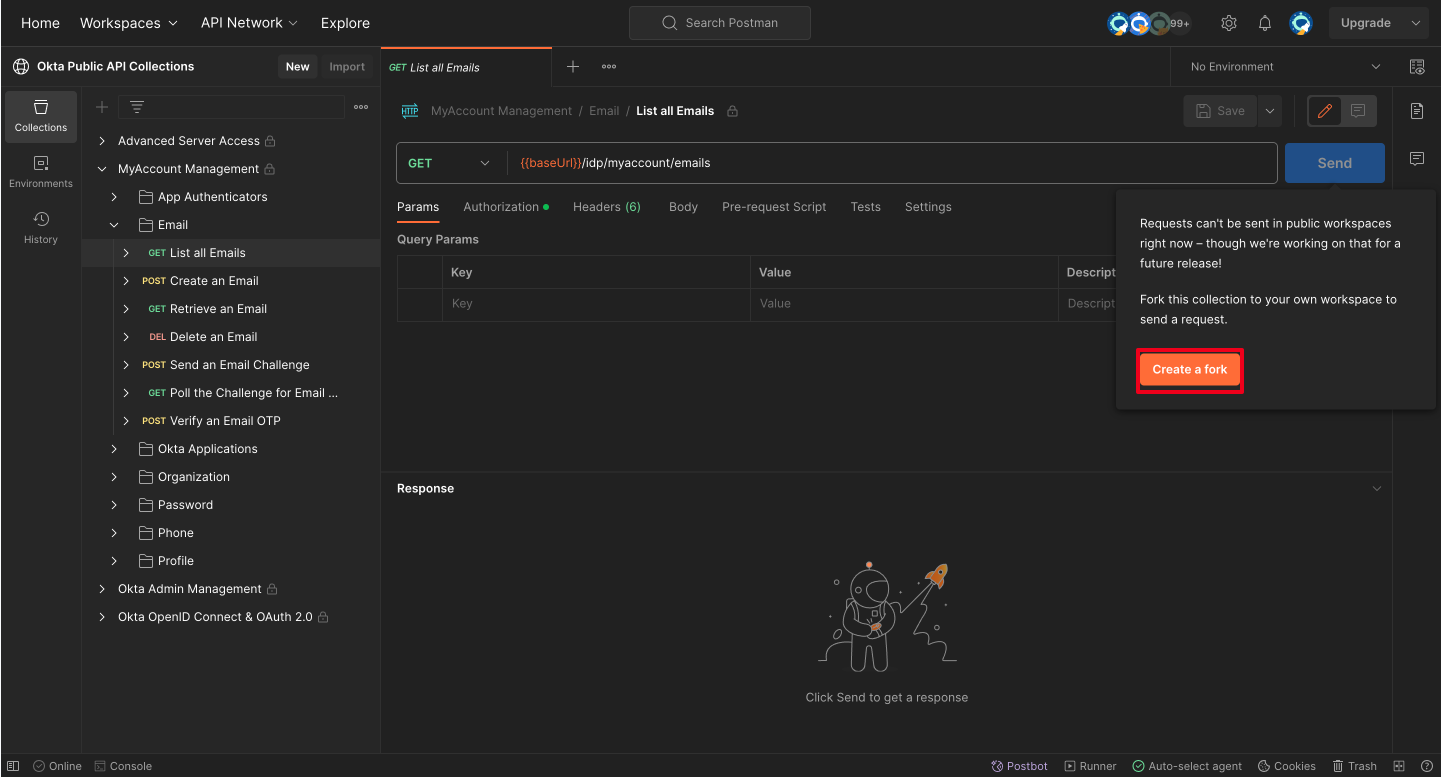Screen dimensions: 1441x777
Task: Collapse the MyAccount Management collection
Action: click(x=102, y=169)
